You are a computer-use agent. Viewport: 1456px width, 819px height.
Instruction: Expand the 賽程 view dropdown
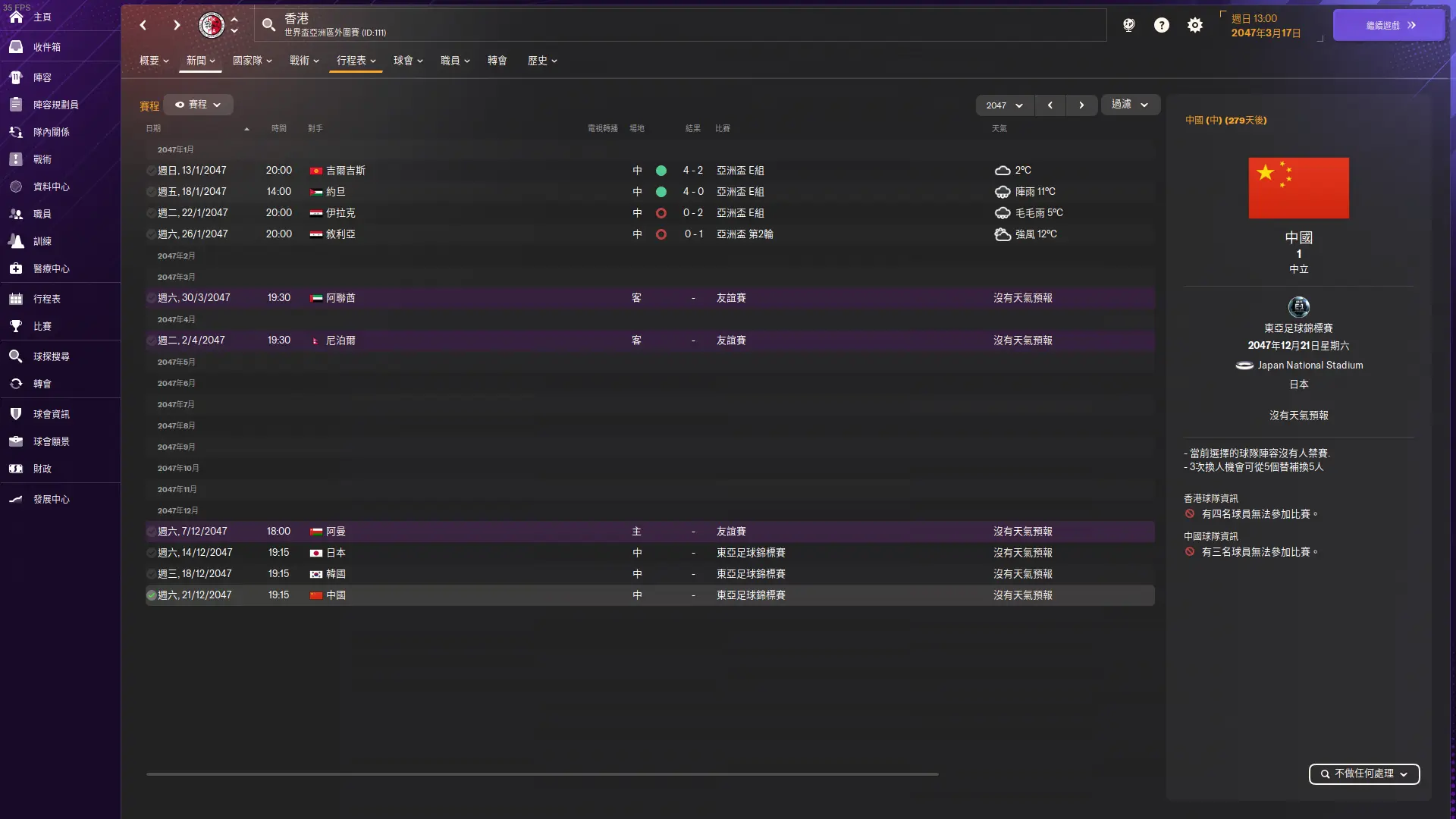click(198, 105)
